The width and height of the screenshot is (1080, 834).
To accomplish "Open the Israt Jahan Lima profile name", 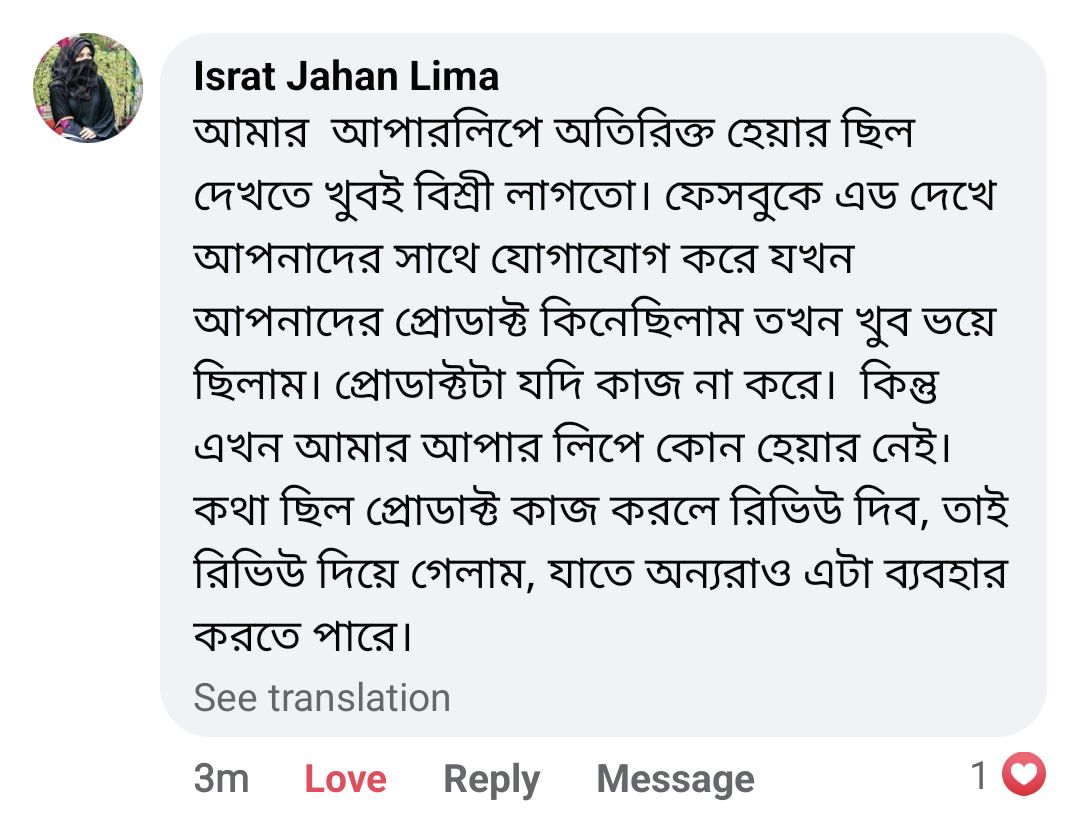I will (x=346, y=76).
